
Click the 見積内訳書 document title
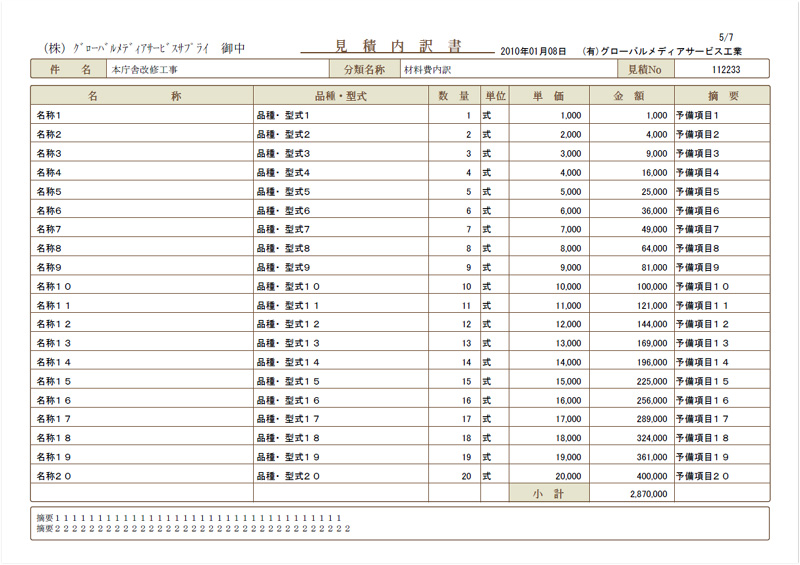coord(397,46)
